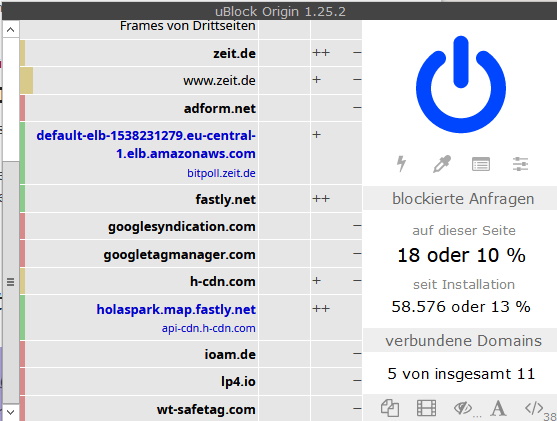Viewport: 557px width, 421px height.
Task: Toggle cosmetic filtering eye icon
Action: pyautogui.click(x=463, y=408)
